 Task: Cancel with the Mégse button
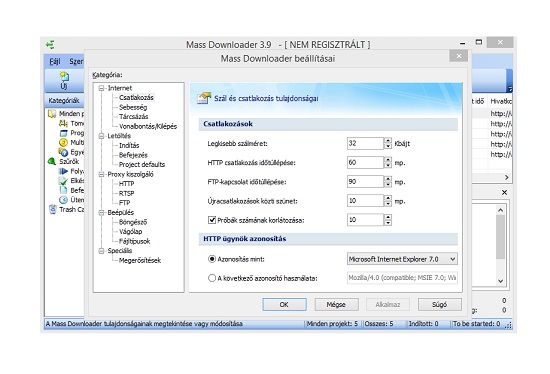pos(336,305)
